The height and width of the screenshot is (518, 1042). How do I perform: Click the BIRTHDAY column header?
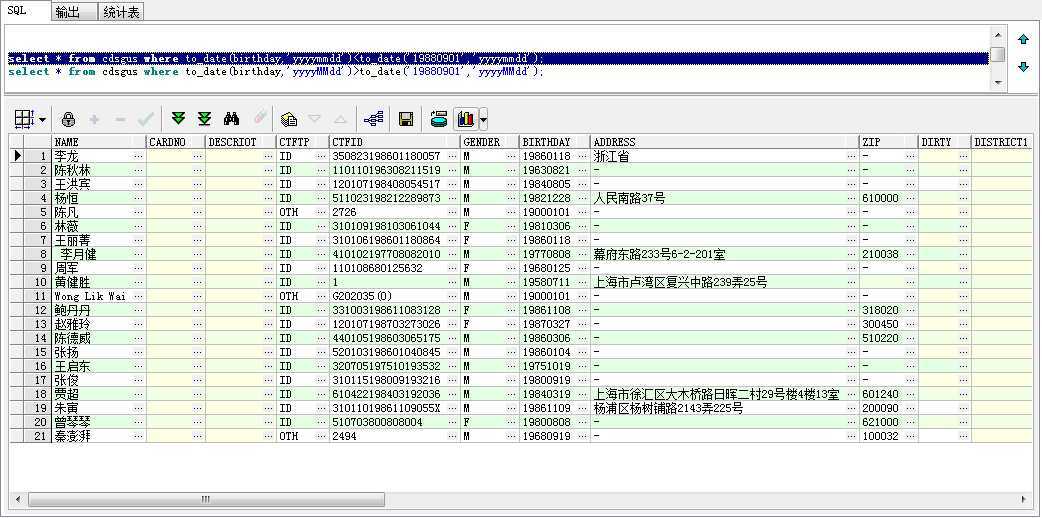pos(546,142)
